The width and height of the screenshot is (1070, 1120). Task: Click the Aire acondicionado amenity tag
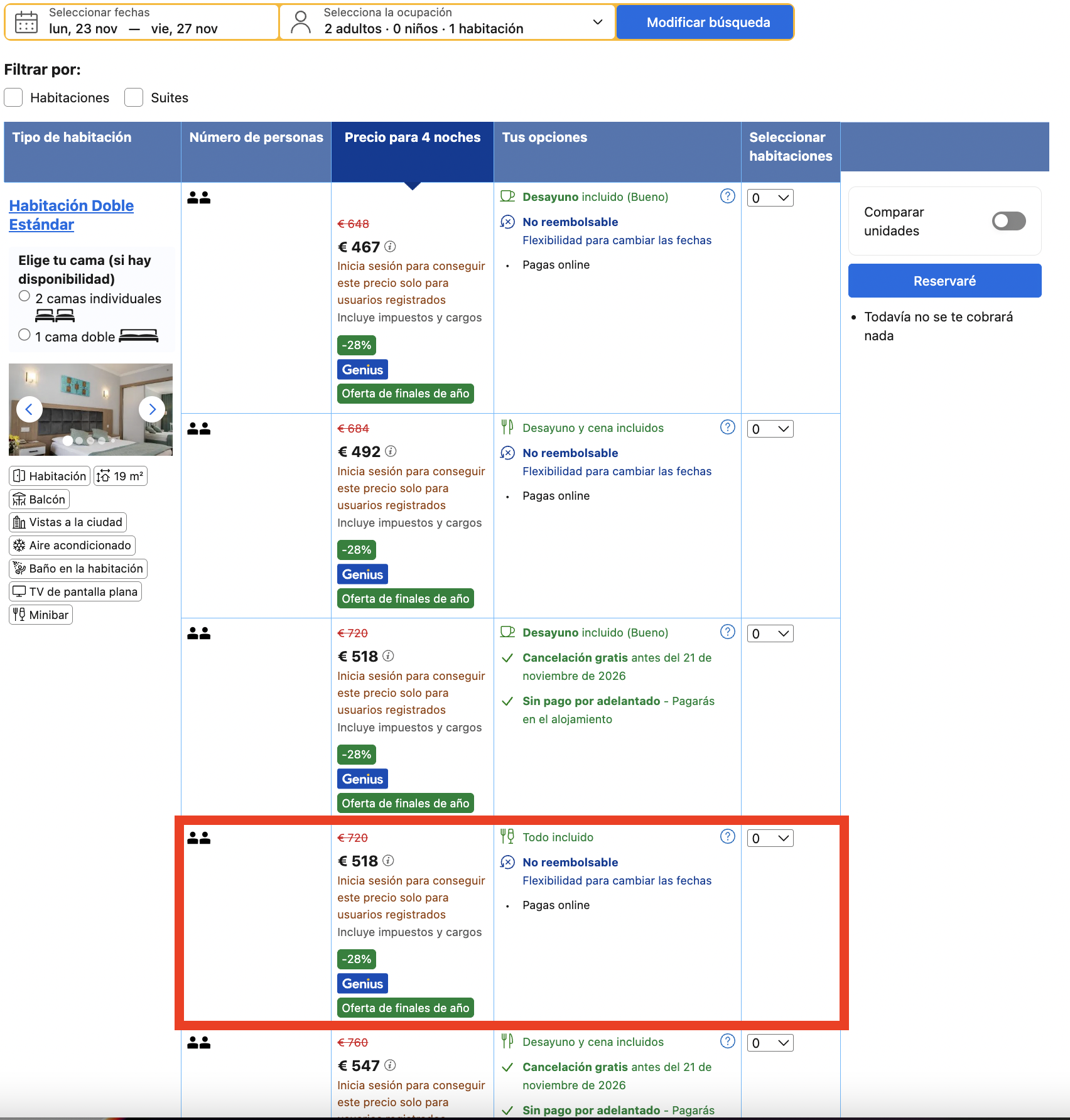(x=72, y=545)
